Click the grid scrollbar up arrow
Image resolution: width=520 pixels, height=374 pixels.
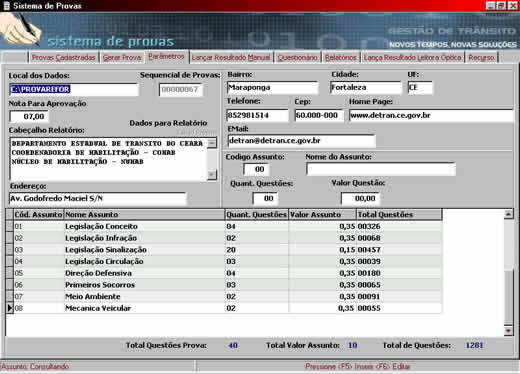click(x=509, y=214)
